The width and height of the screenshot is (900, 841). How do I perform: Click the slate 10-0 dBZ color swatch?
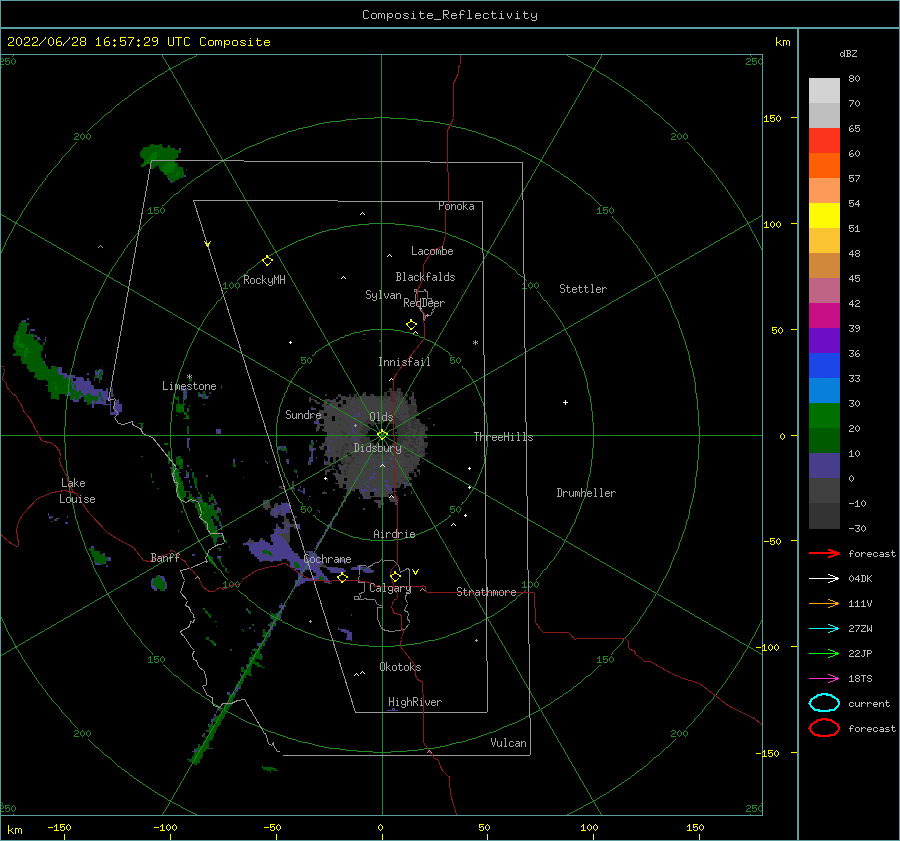[x=824, y=466]
